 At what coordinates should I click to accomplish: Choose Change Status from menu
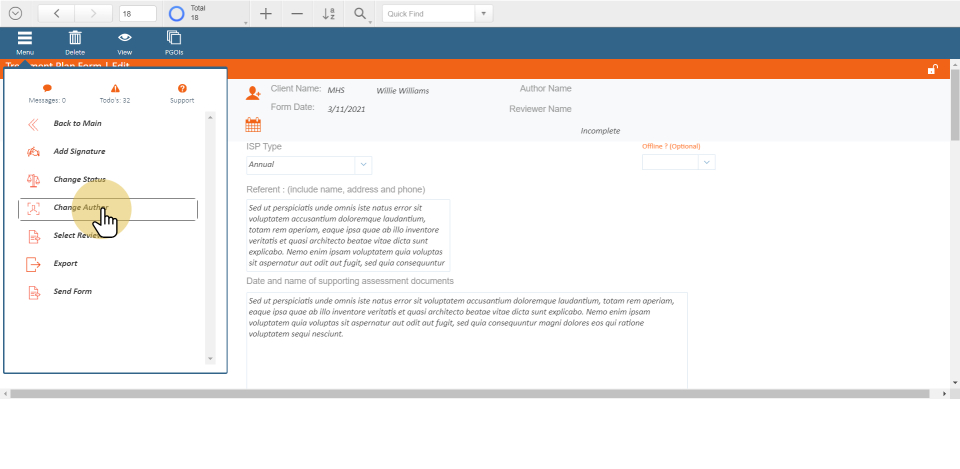pyautogui.click(x=79, y=180)
